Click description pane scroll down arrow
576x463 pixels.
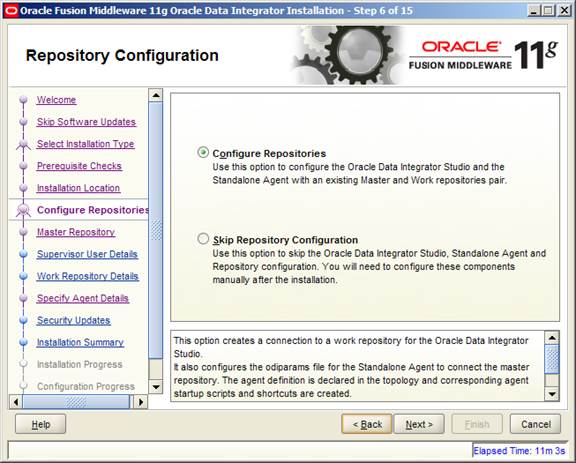(x=552, y=394)
